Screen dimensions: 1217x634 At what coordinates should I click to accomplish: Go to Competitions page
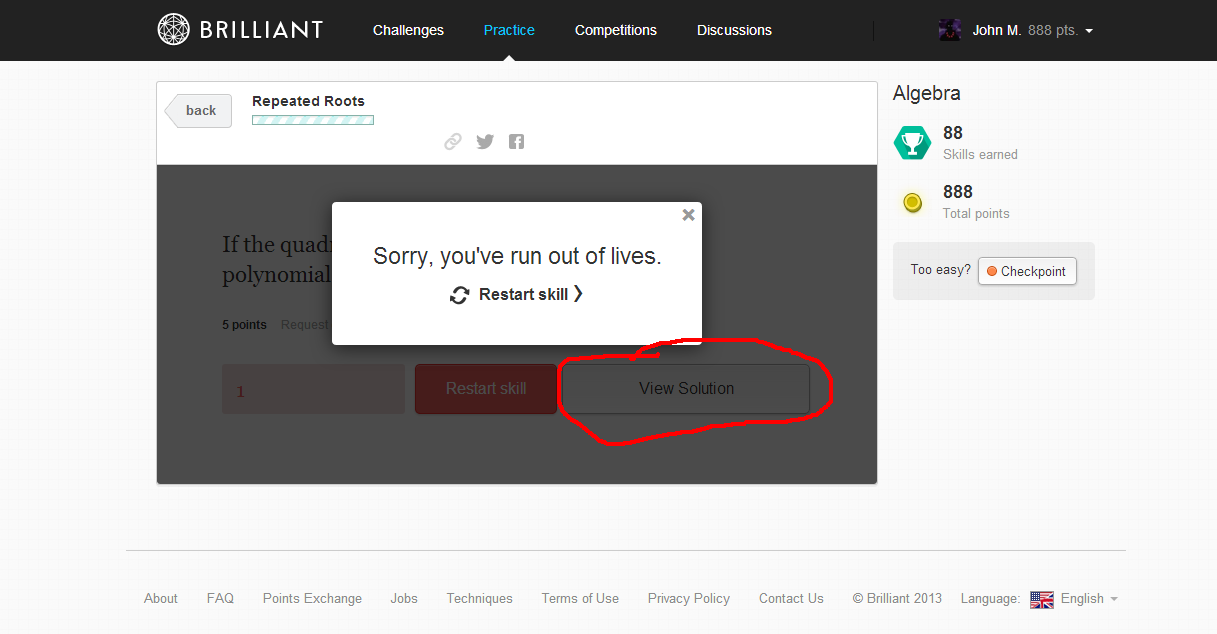[x=616, y=30]
